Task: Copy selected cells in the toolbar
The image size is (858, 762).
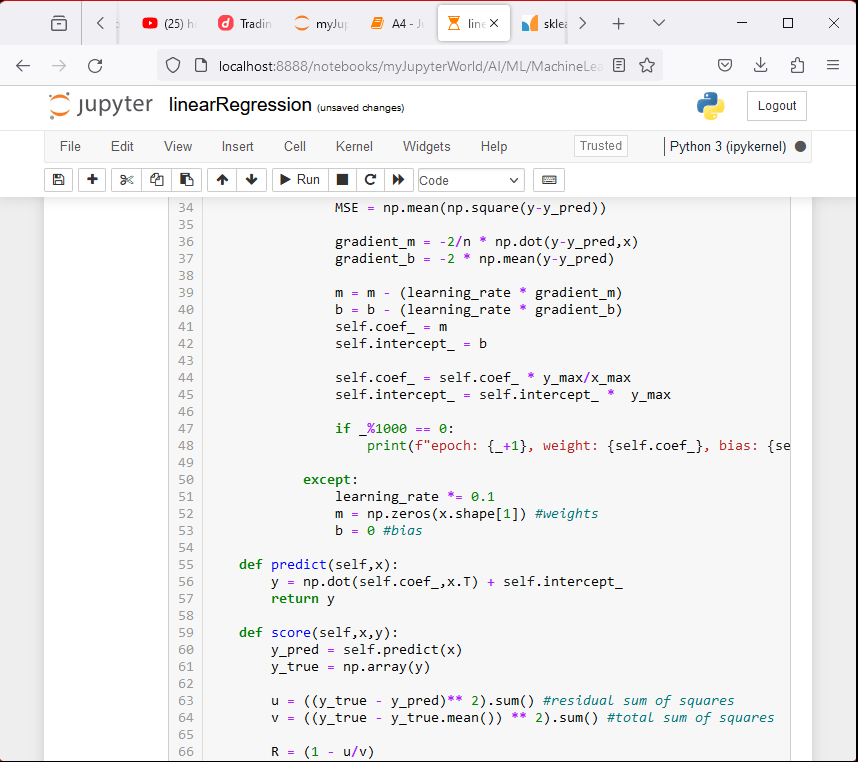Action: point(156,180)
